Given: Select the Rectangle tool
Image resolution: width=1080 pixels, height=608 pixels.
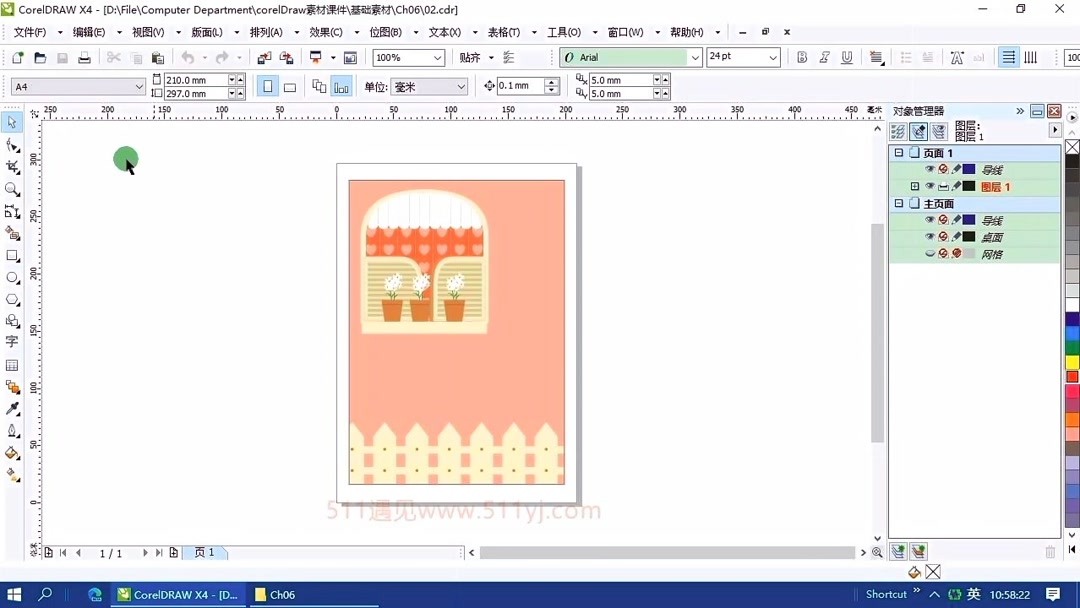Looking at the screenshot, I should point(12,256).
